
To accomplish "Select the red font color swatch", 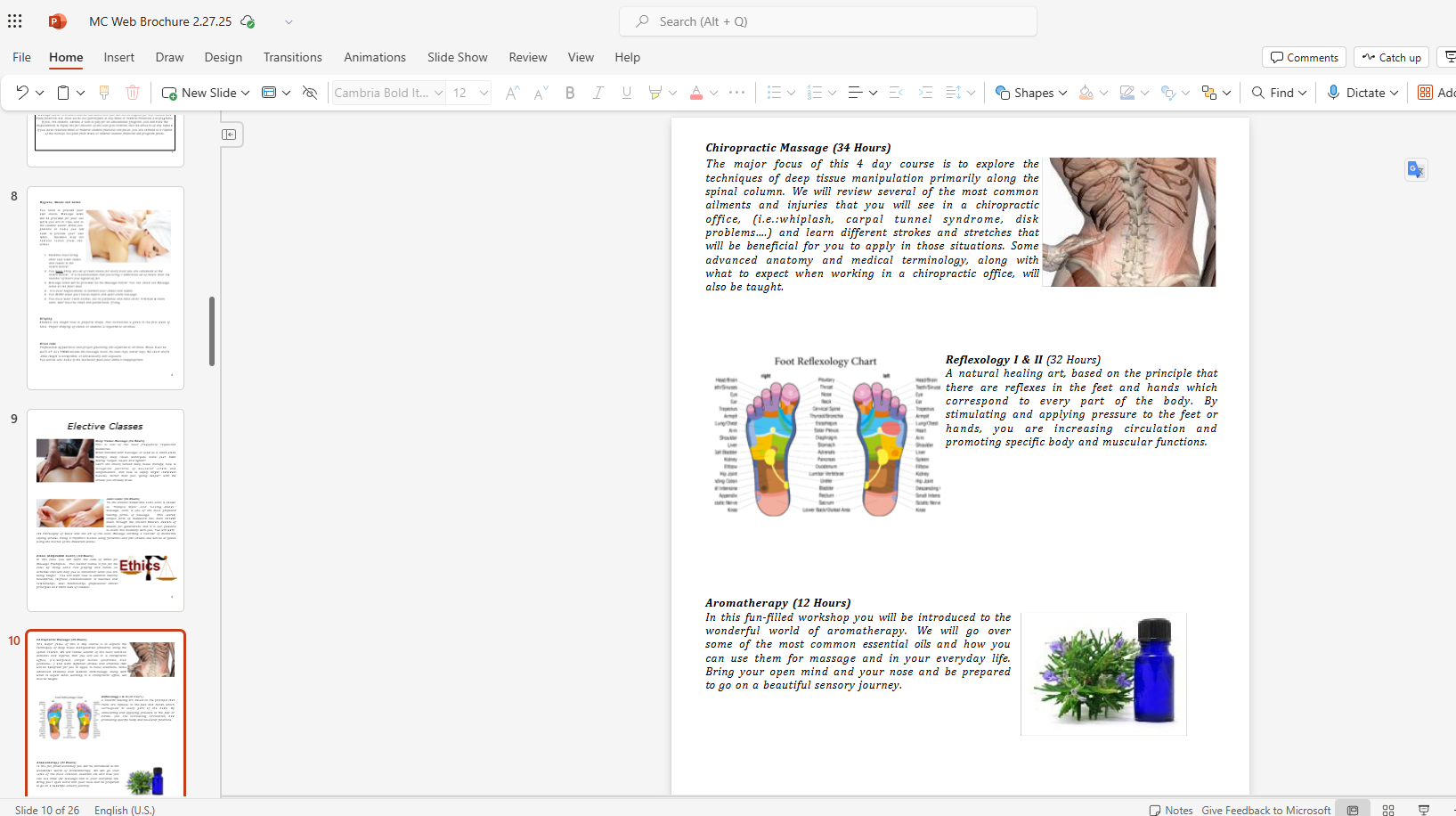I will [695, 92].
